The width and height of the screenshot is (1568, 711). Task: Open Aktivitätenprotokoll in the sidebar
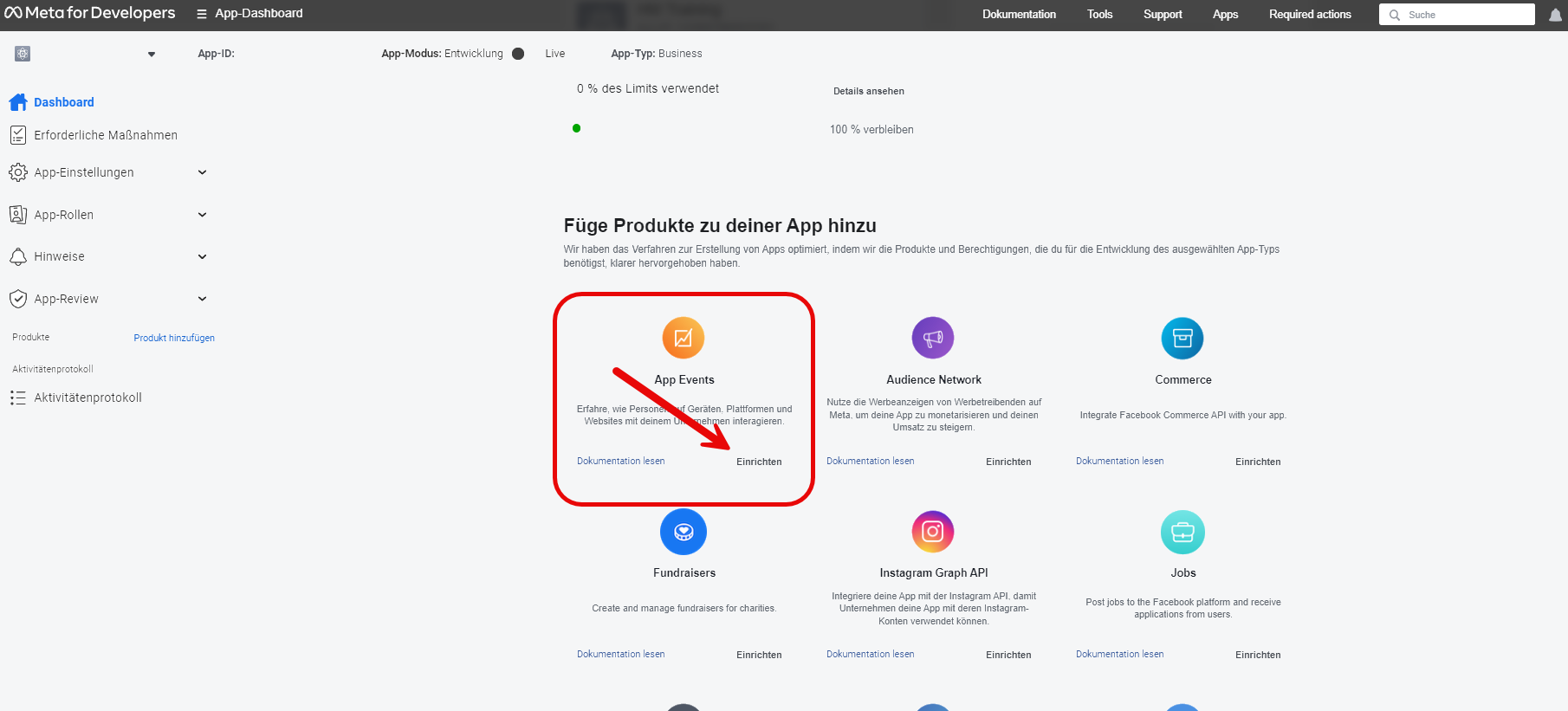[87, 398]
